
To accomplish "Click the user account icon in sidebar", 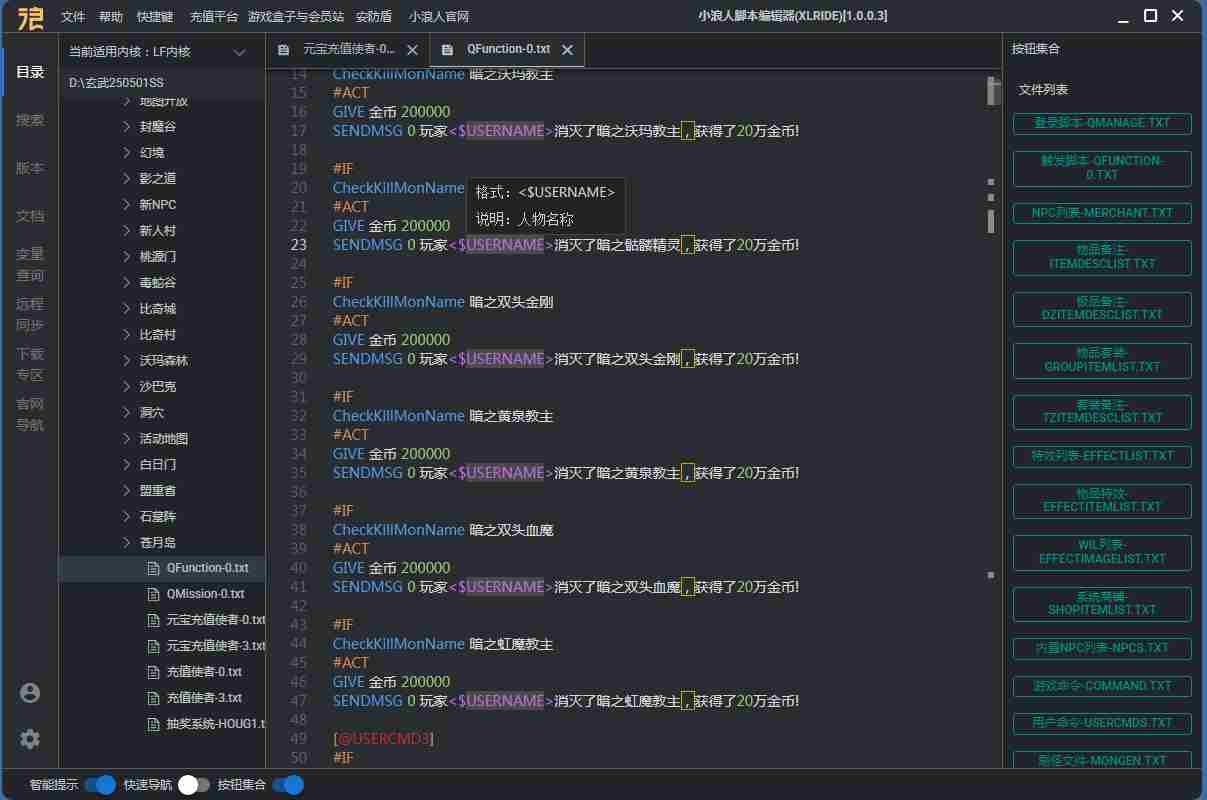I will (30, 692).
